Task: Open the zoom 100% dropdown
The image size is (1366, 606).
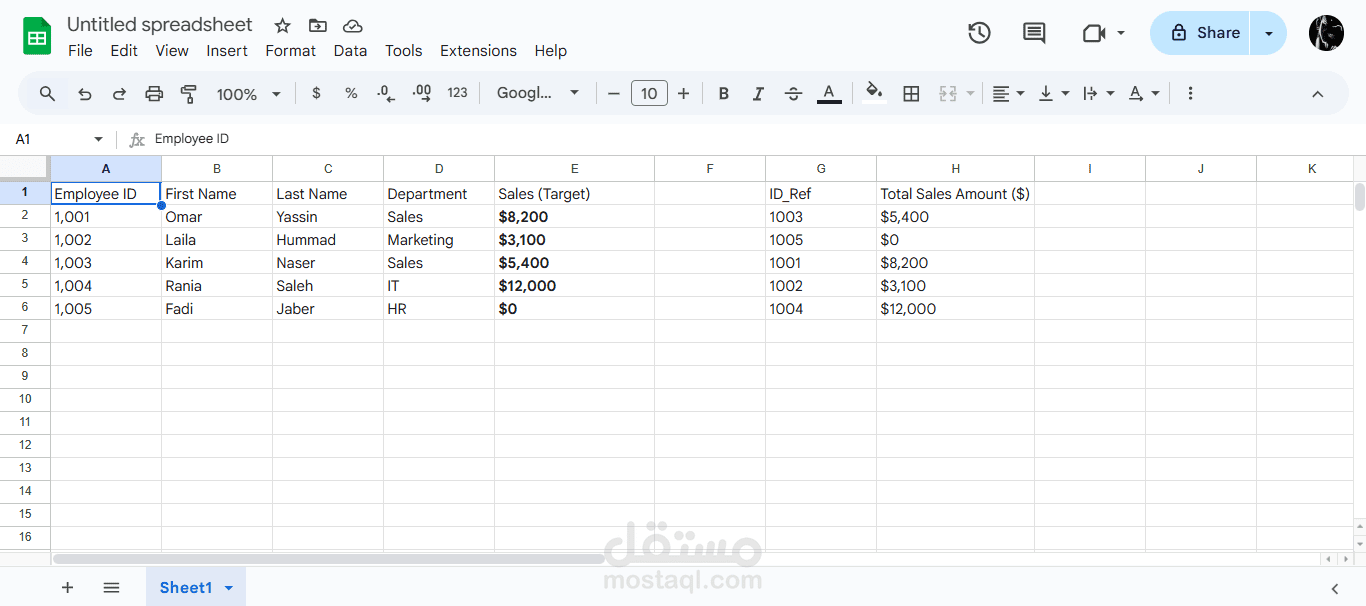Action: (x=248, y=94)
